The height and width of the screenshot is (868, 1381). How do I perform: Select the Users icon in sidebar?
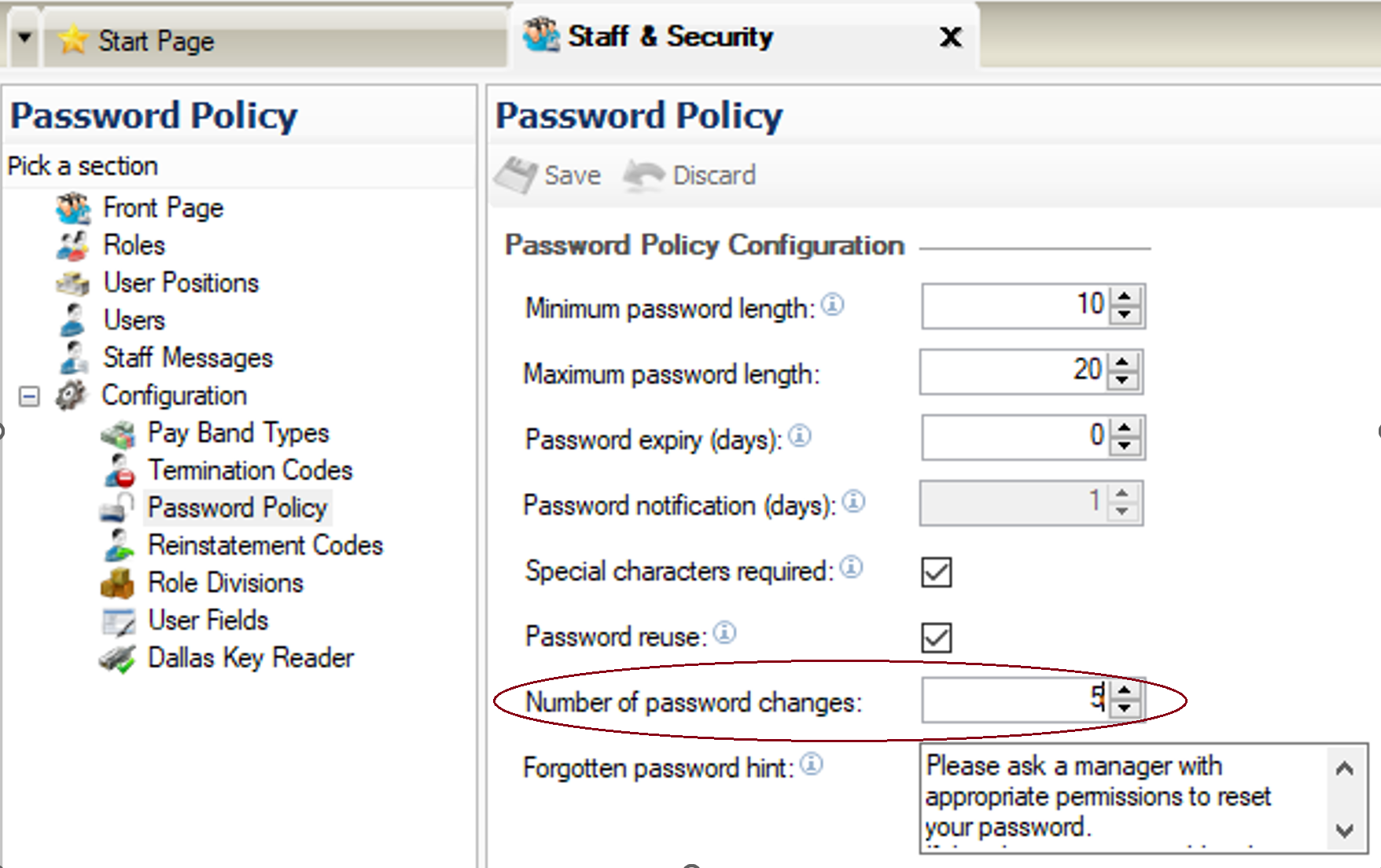point(72,320)
